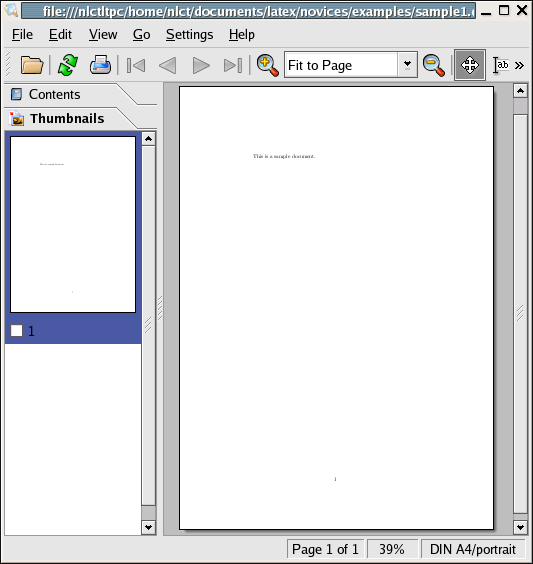The height and width of the screenshot is (564, 533).
Task: Reload the document with green arrows icon
Action: (x=68, y=65)
